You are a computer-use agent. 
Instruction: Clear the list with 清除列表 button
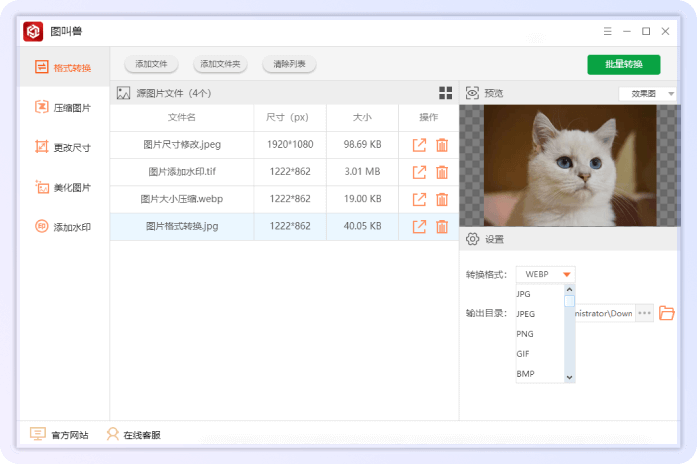point(289,64)
